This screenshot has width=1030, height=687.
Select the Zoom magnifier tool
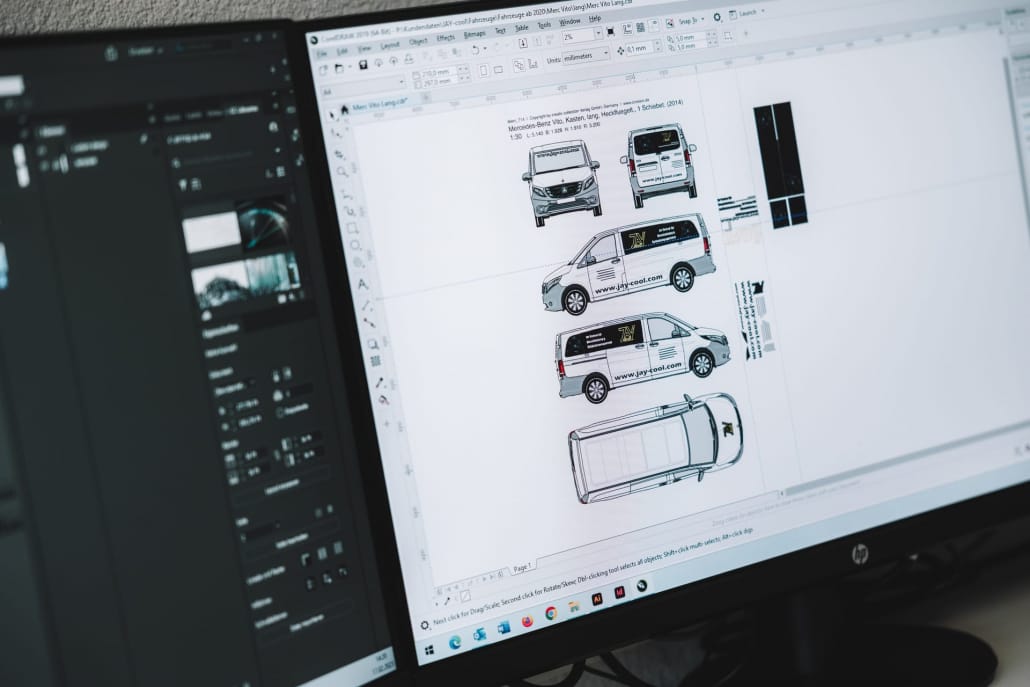tap(343, 172)
